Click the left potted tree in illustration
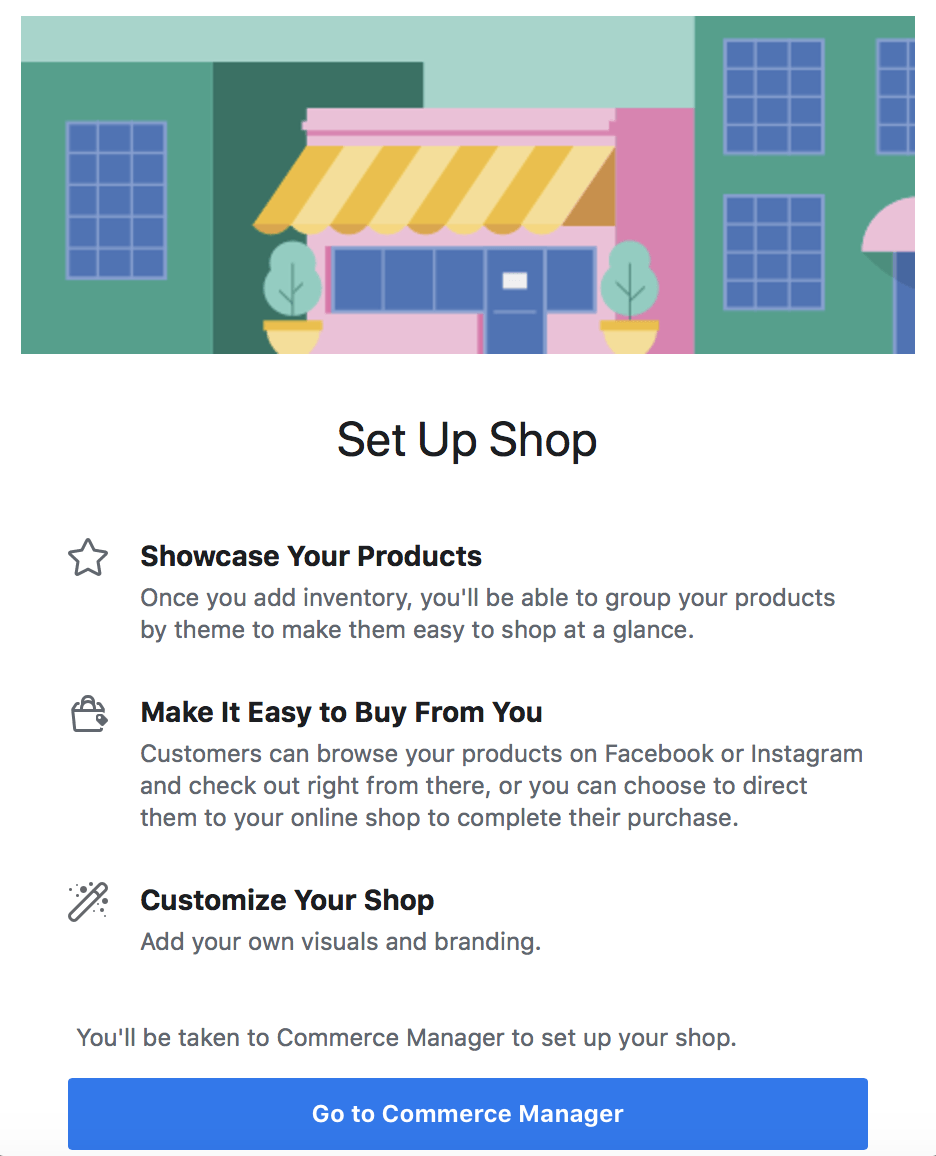Screen dimensions: 936x1156 click(x=293, y=298)
